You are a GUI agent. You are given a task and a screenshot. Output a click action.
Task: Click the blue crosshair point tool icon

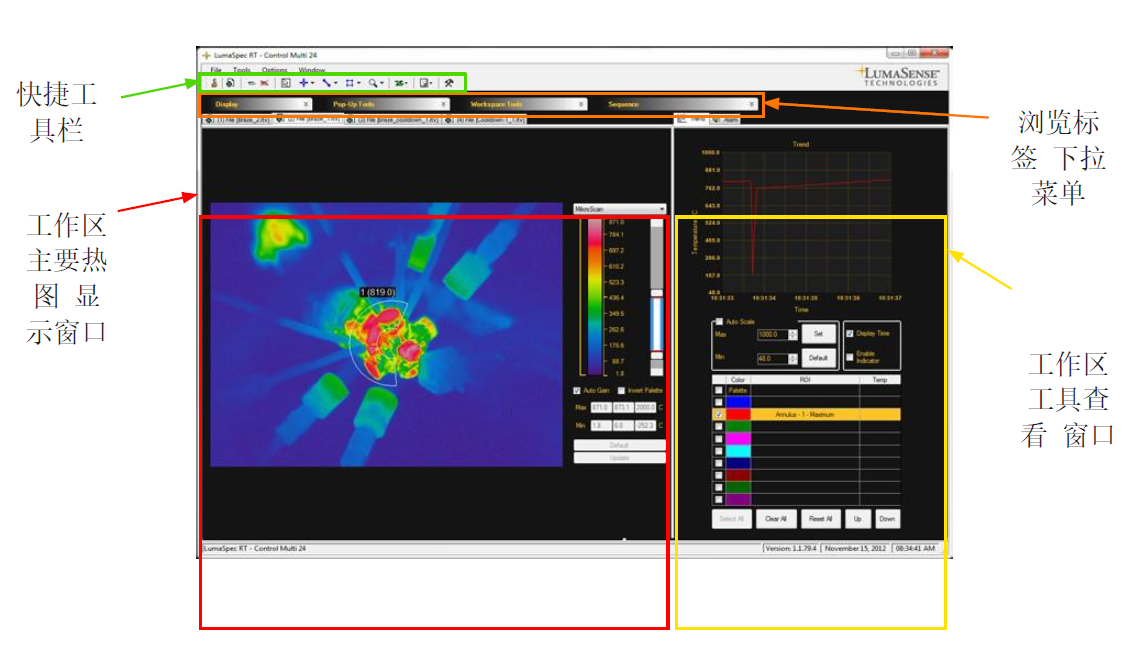[304, 84]
